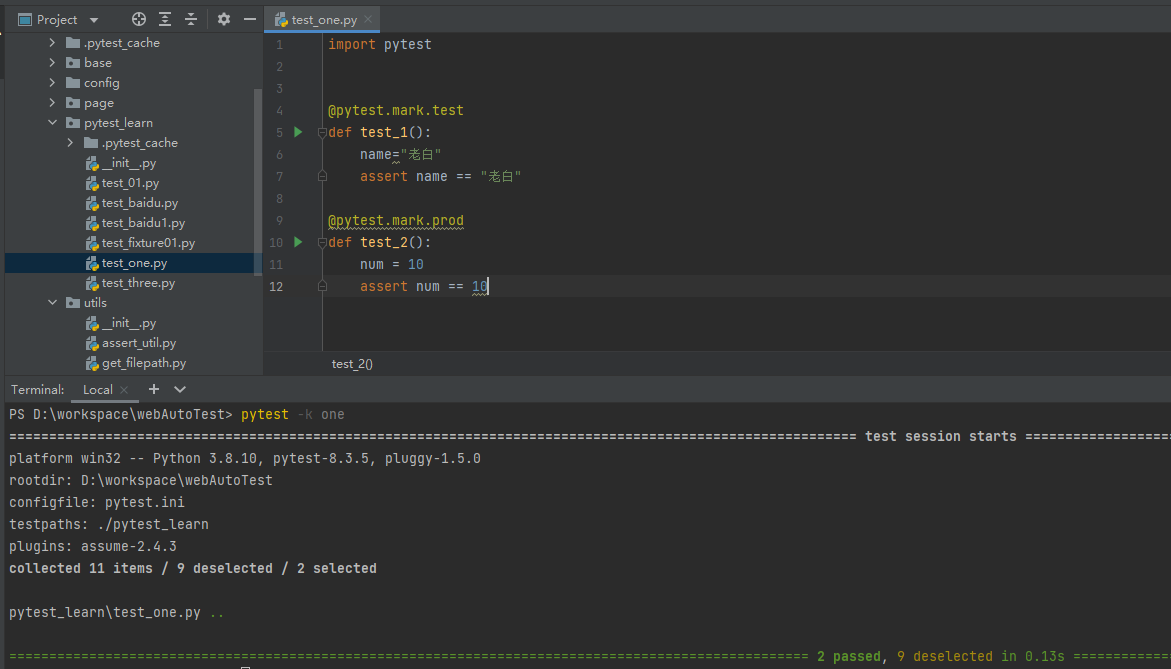
Task: Open the Project view mode dropdown
Action: point(93,19)
